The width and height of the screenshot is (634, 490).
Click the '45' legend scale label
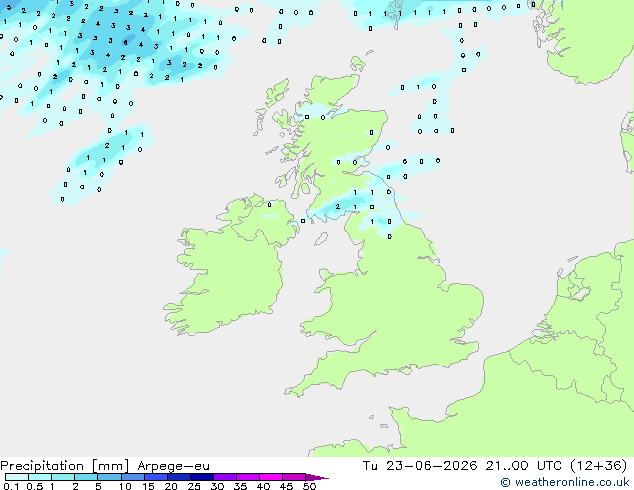tap(286, 486)
